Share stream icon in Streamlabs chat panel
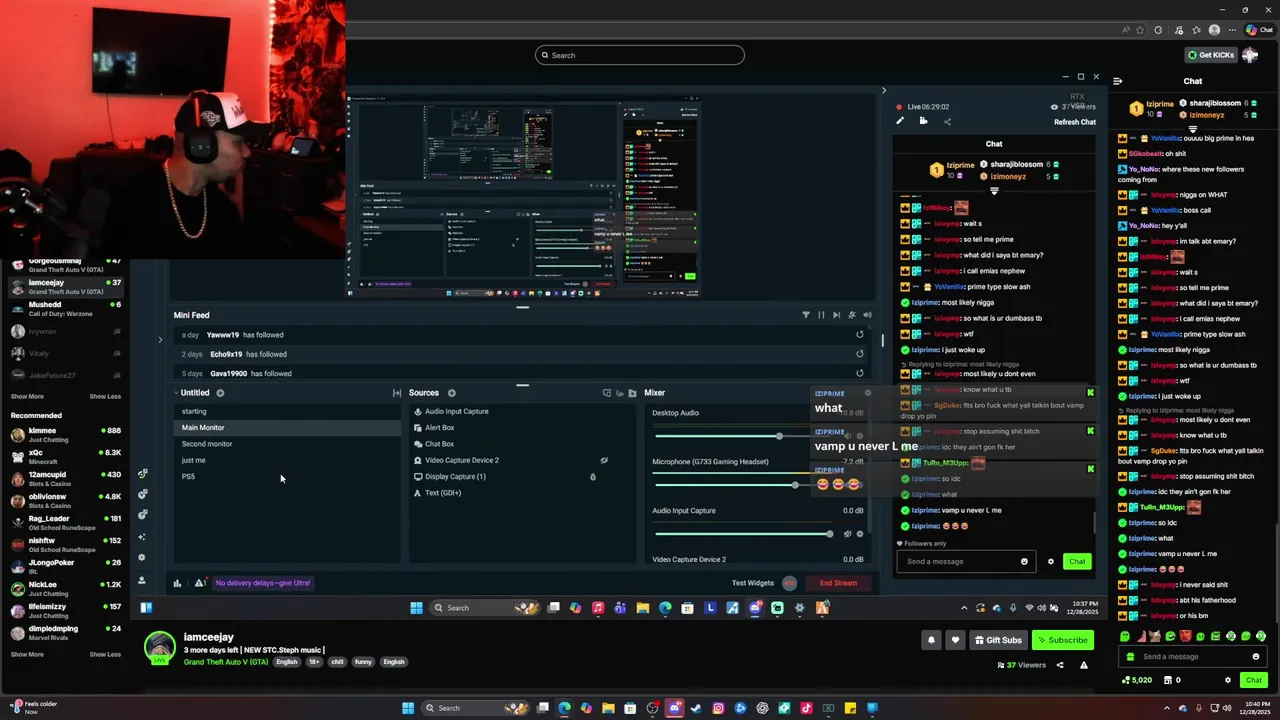This screenshot has height=720, width=1280. [x=947, y=121]
